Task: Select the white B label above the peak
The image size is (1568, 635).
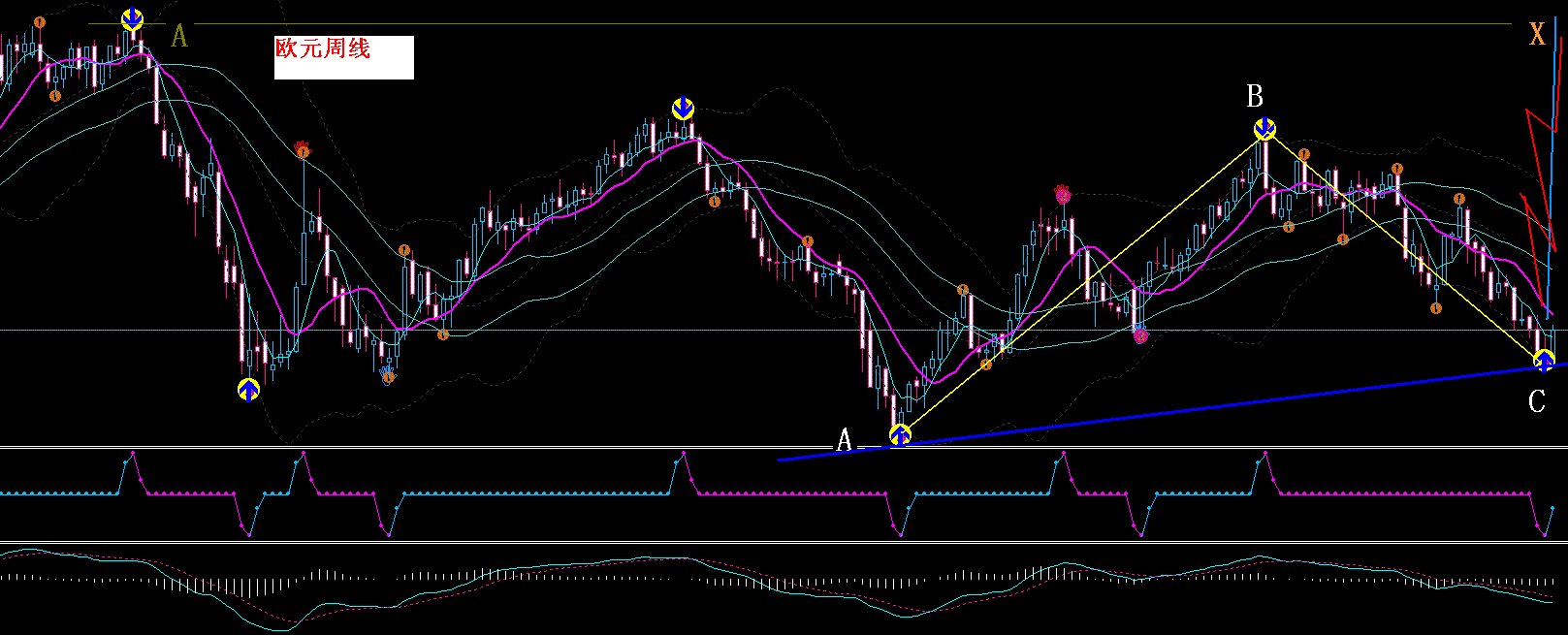Action: [1255, 96]
